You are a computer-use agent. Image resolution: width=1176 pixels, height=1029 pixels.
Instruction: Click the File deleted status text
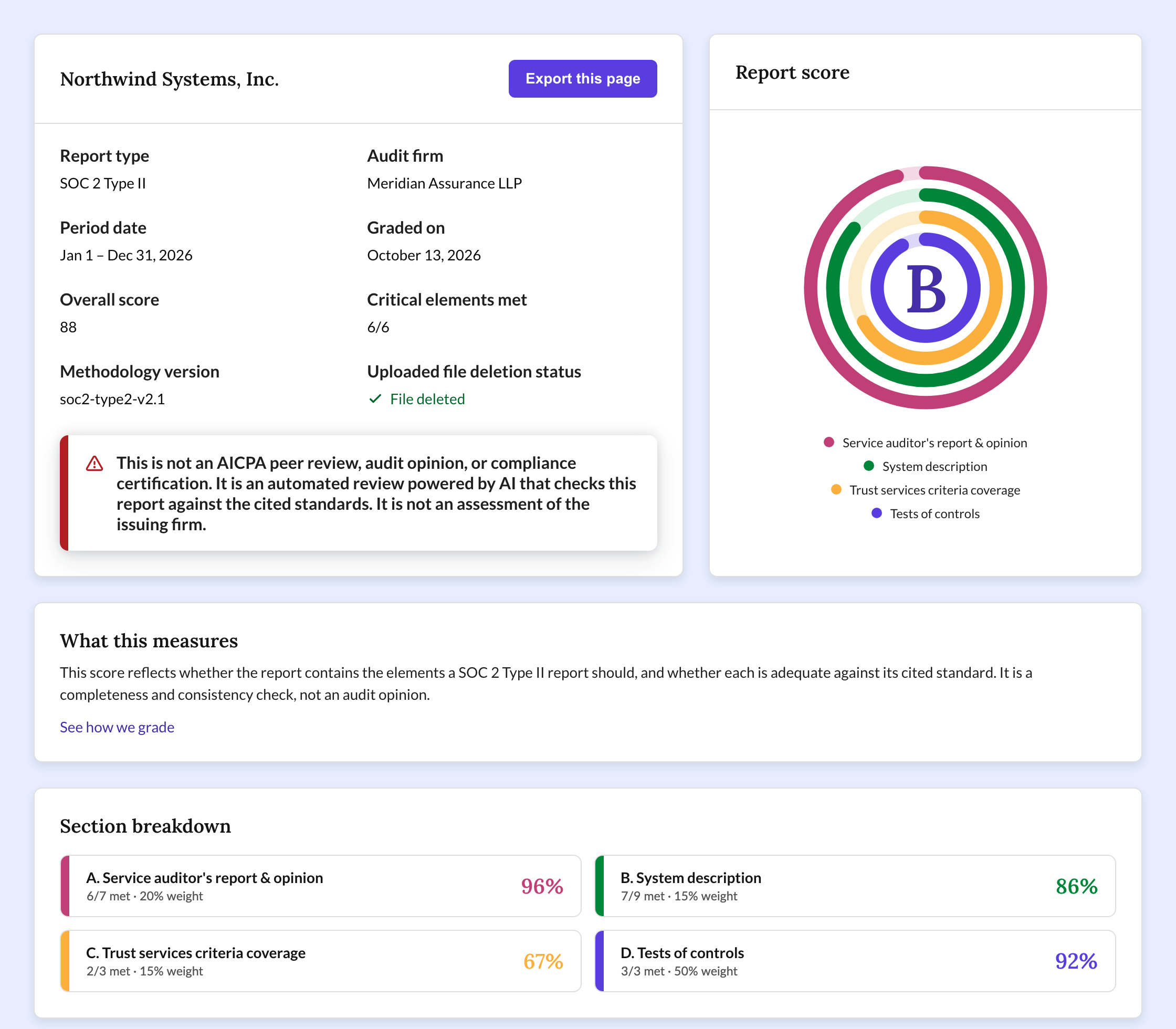coord(427,398)
